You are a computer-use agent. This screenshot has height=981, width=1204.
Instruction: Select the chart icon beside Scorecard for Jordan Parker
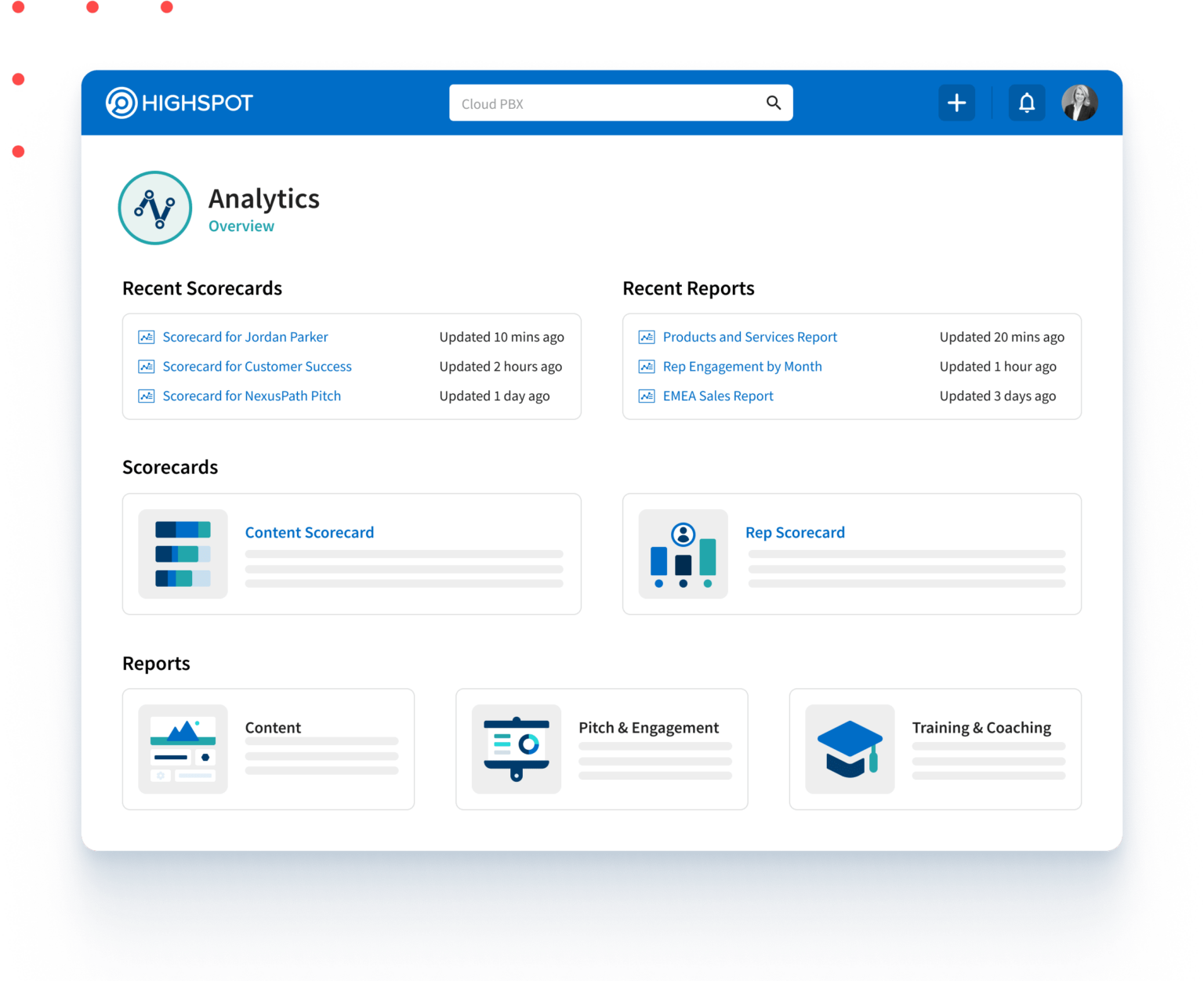pos(147,337)
